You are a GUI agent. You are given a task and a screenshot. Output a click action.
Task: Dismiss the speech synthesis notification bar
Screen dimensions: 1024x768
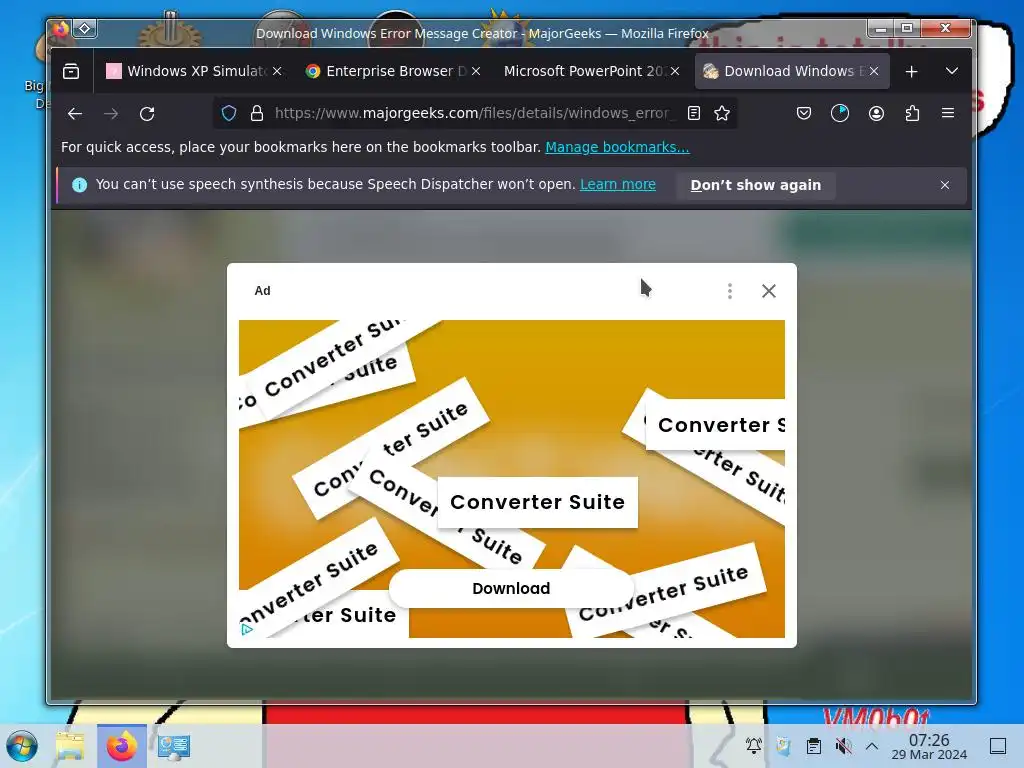point(945,185)
